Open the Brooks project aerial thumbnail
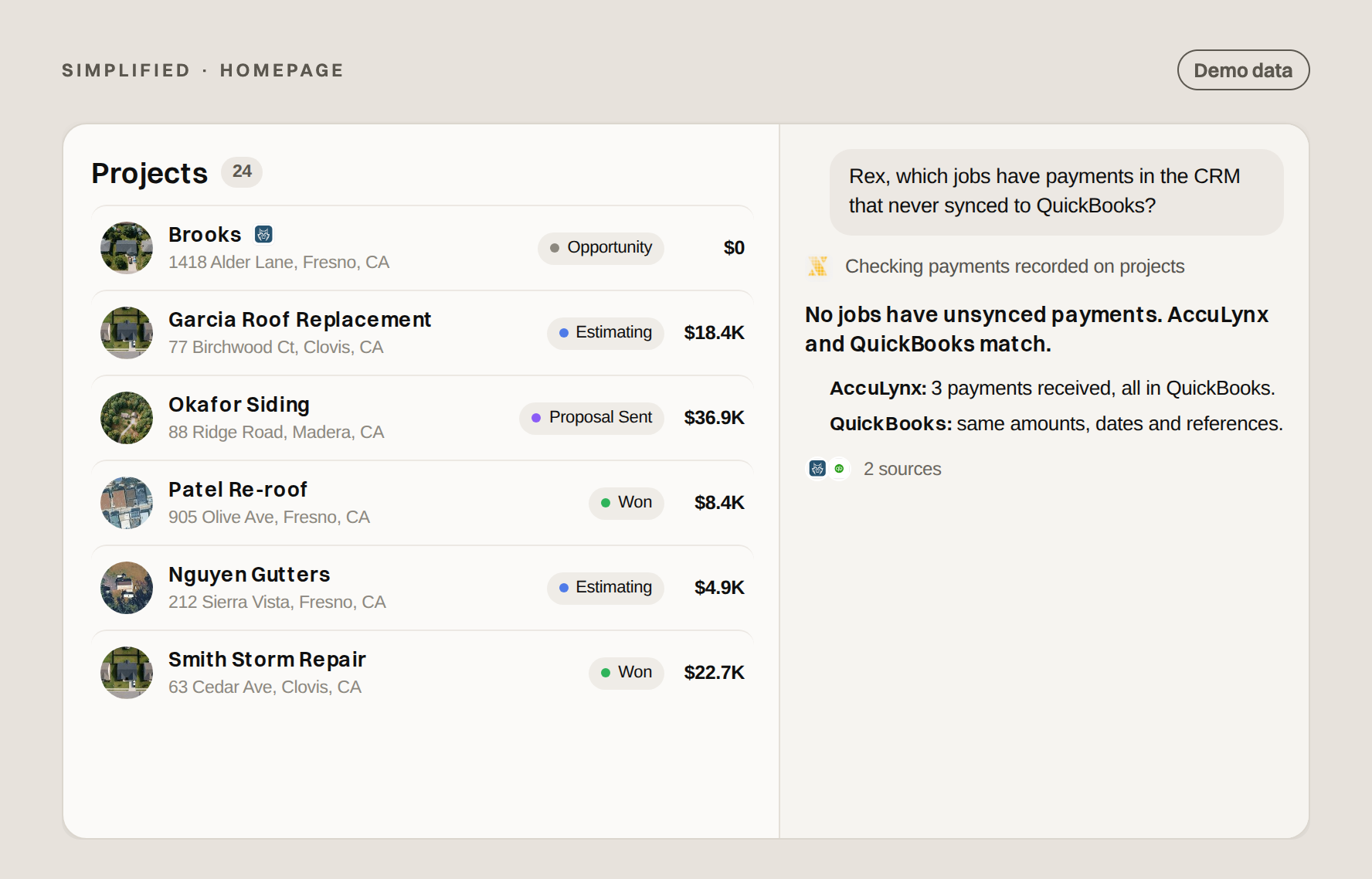 127,248
